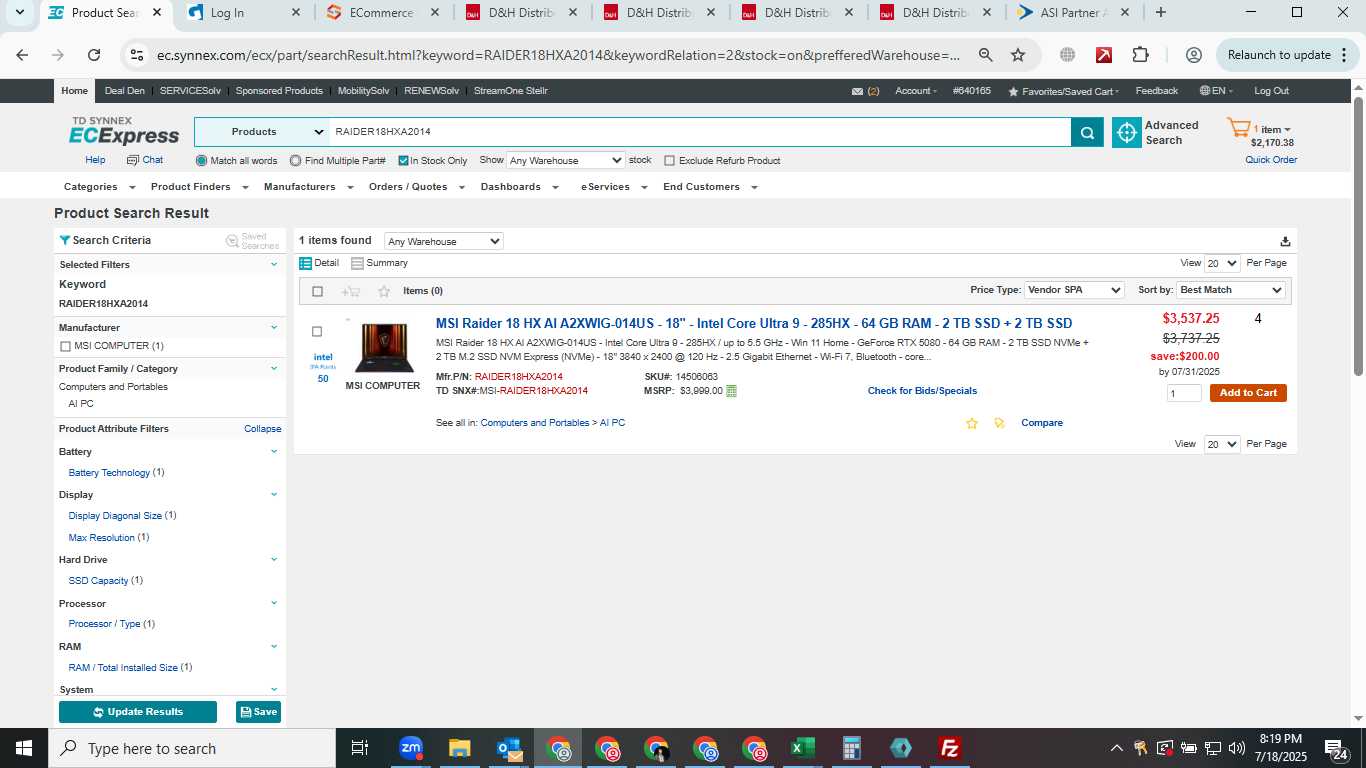Image resolution: width=1366 pixels, height=768 pixels.
Task: Open the Product Finders menu
Action: [x=198, y=187]
